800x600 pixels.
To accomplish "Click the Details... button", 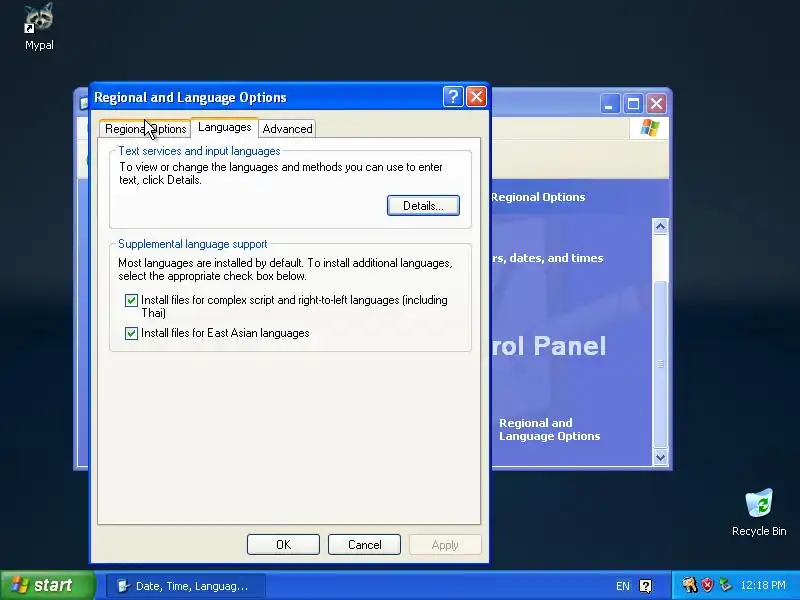I will (x=423, y=206).
